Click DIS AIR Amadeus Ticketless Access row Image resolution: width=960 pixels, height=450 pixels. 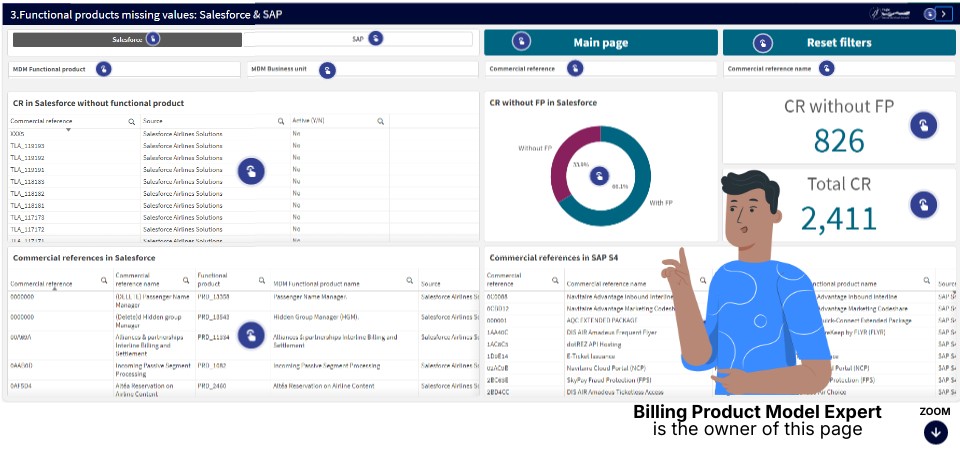[615, 392]
